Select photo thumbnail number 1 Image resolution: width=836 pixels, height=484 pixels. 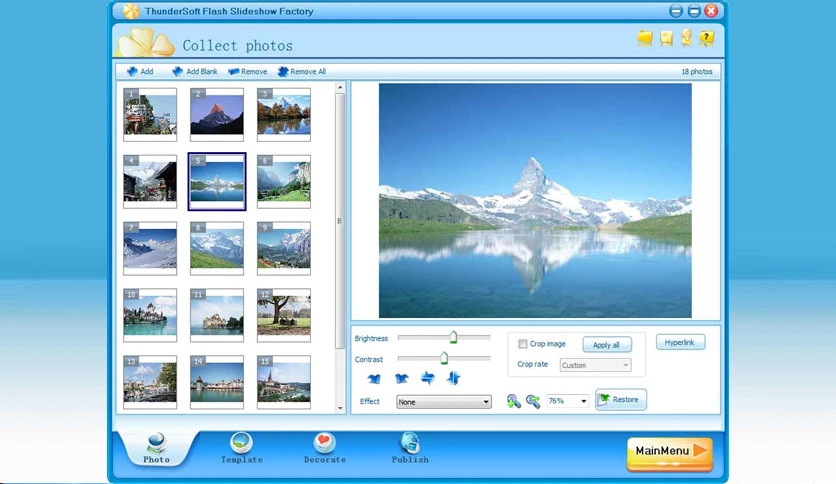pos(150,115)
